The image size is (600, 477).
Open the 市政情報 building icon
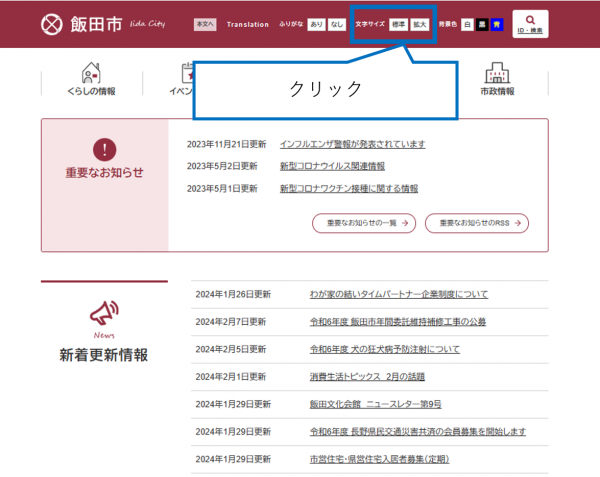click(x=497, y=74)
